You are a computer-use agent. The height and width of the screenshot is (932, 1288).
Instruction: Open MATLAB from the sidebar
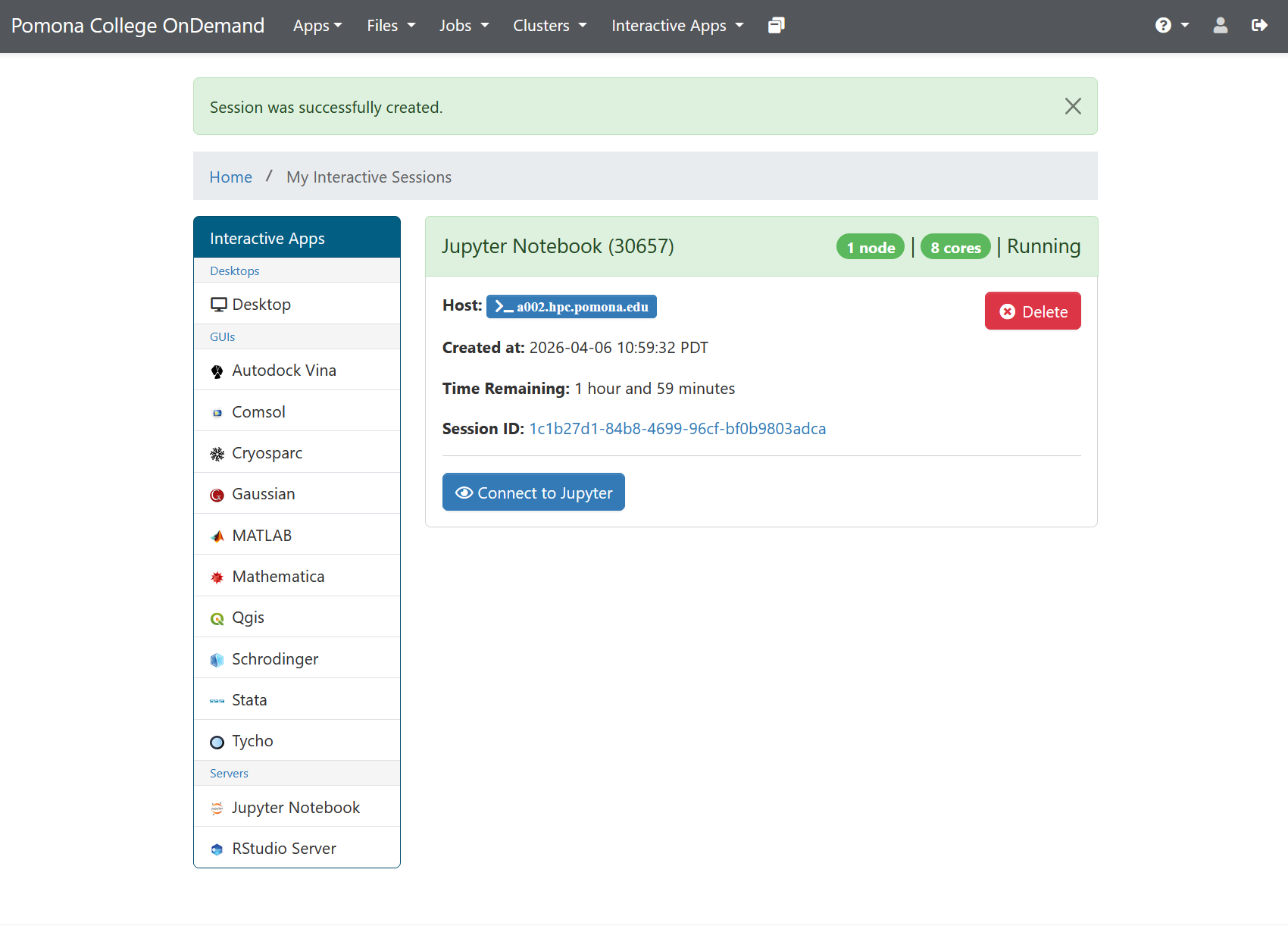point(297,535)
